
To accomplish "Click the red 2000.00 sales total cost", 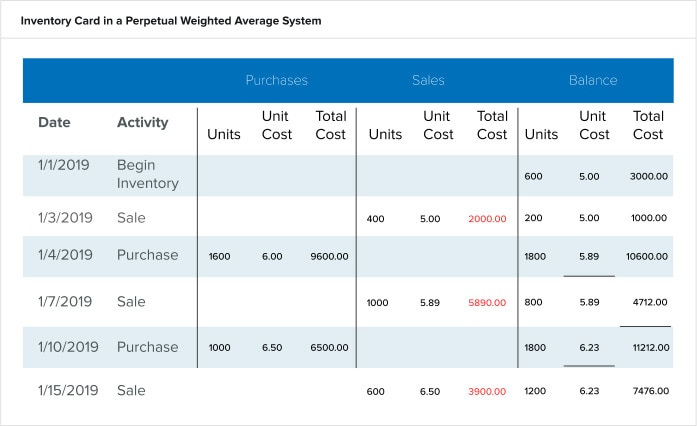I will coord(488,218).
